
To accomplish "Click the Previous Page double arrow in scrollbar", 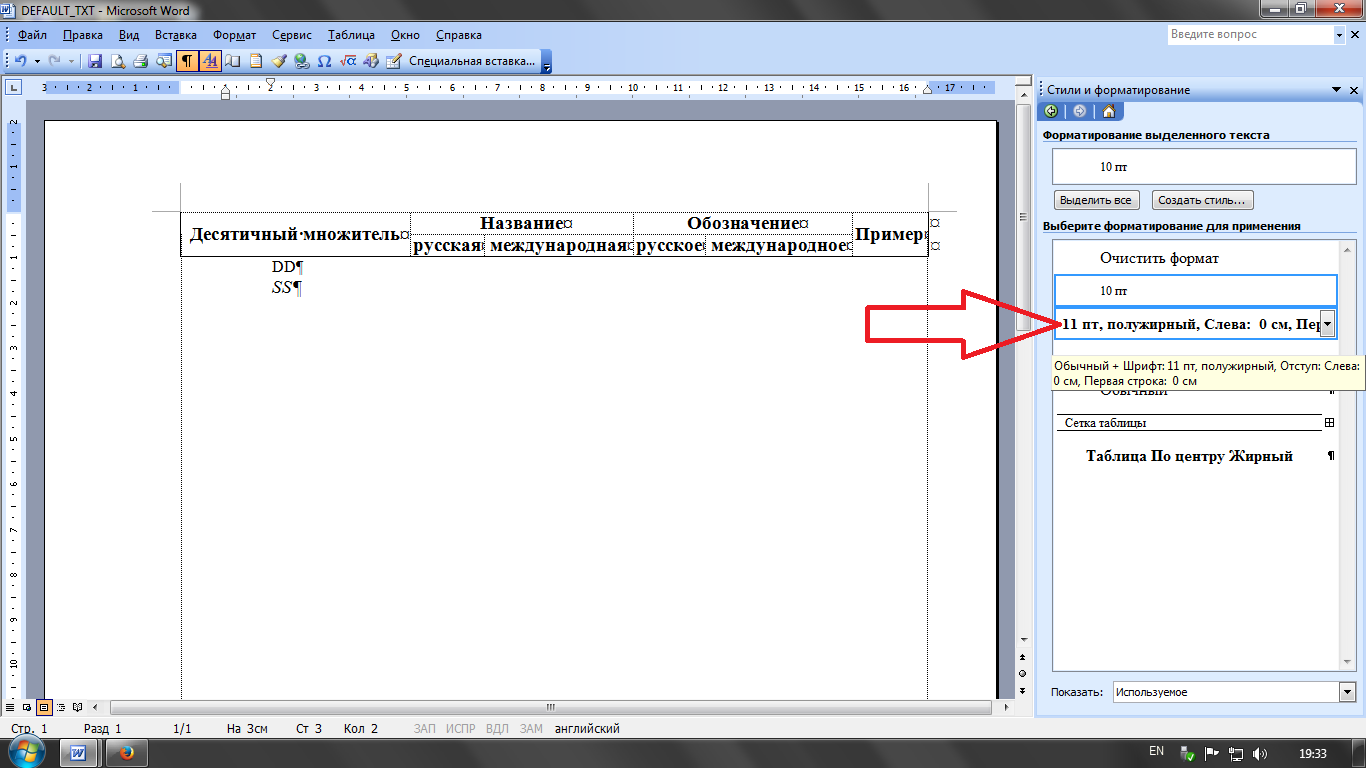I will tap(1022, 657).
